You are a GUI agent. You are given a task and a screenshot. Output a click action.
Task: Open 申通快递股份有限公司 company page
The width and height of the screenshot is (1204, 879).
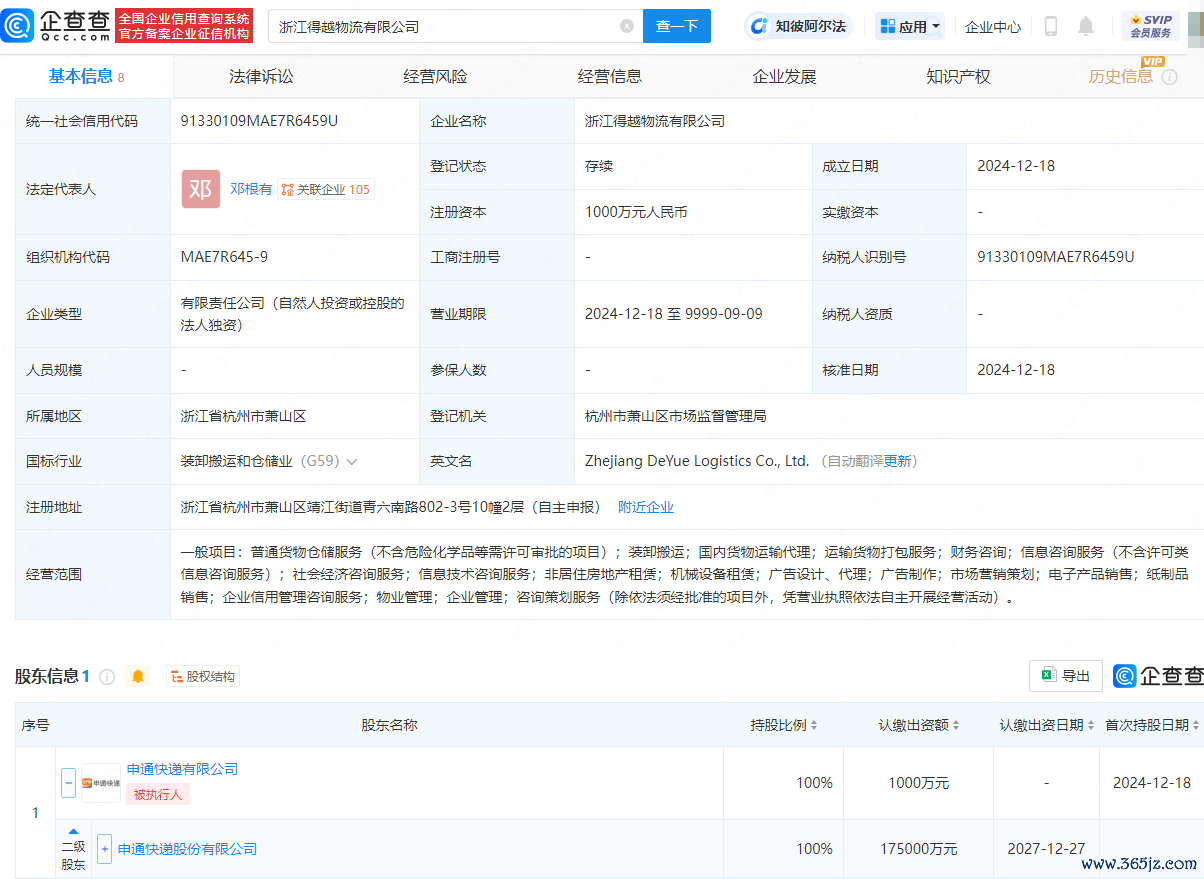(x=188, y=849)
